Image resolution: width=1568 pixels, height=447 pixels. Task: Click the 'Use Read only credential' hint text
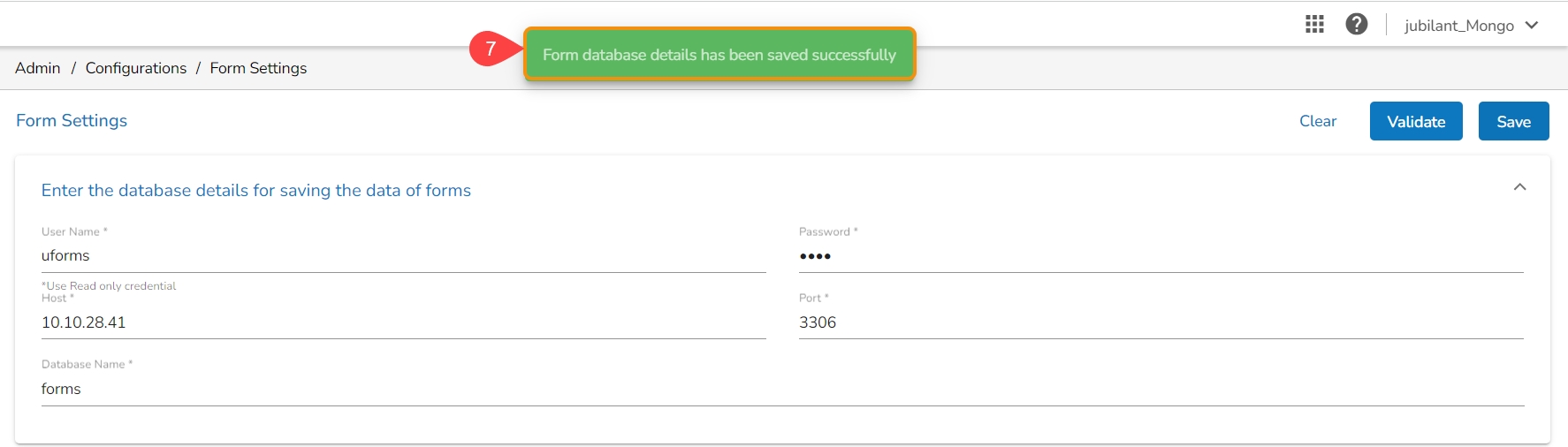110,286
